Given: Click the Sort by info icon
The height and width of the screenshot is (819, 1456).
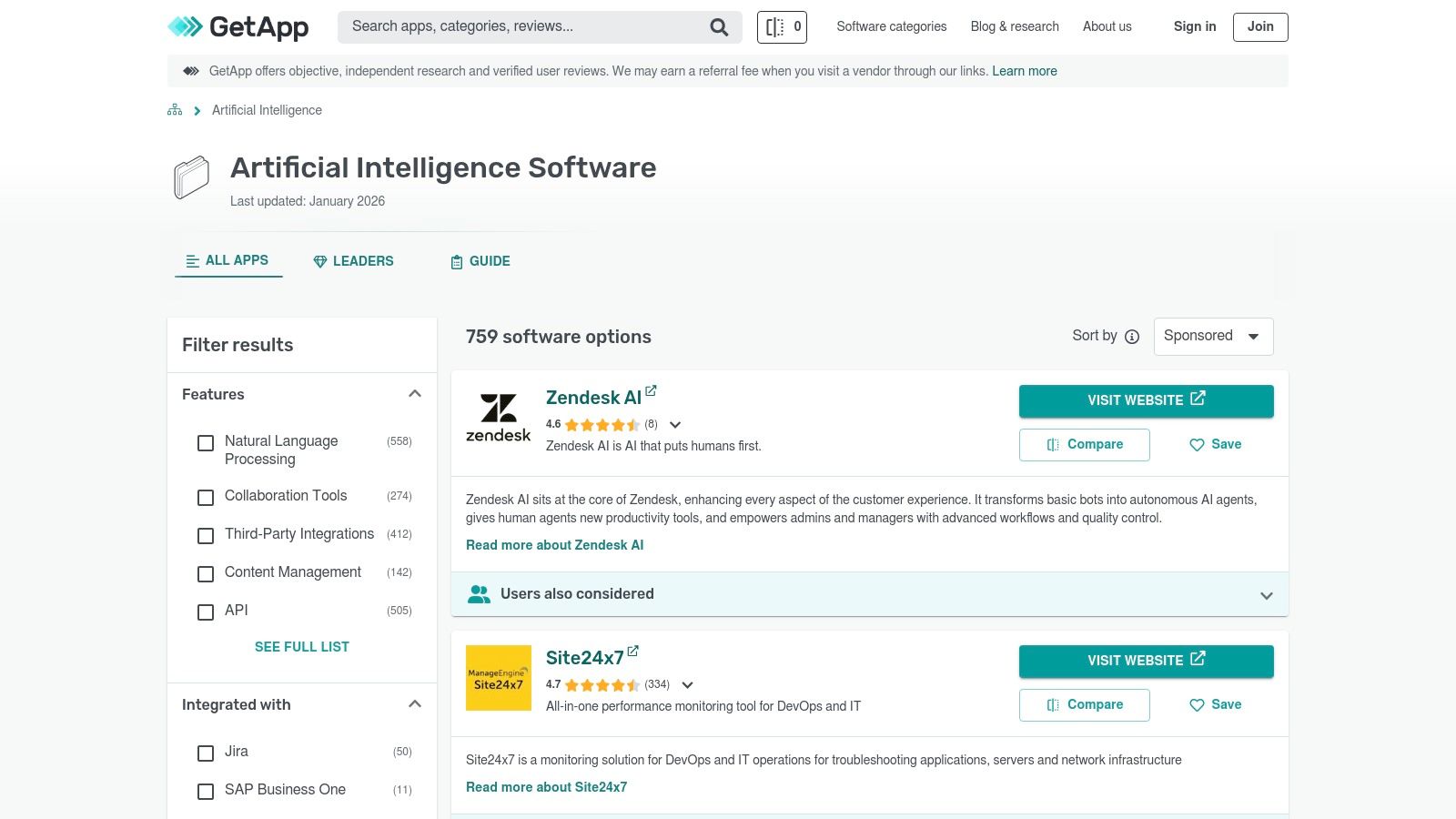Looking at the screenshot, I should (x=1132, y=337).
